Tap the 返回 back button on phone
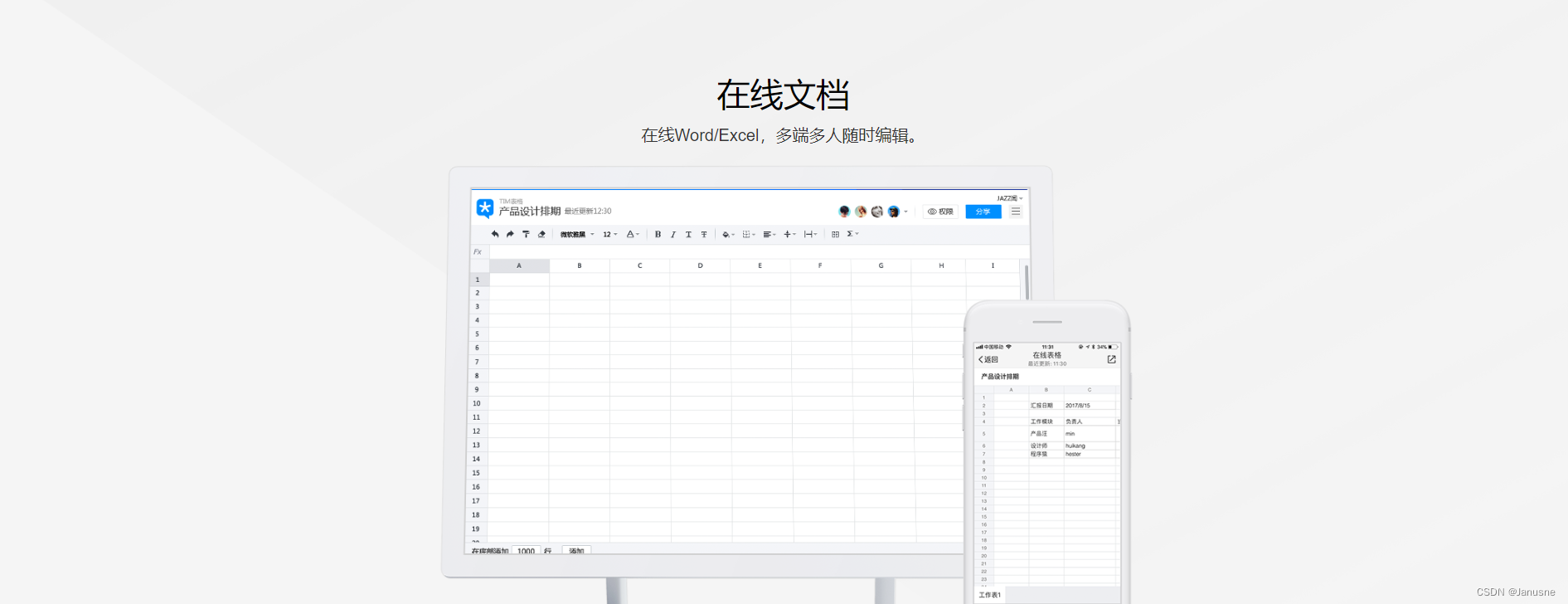 988,359
